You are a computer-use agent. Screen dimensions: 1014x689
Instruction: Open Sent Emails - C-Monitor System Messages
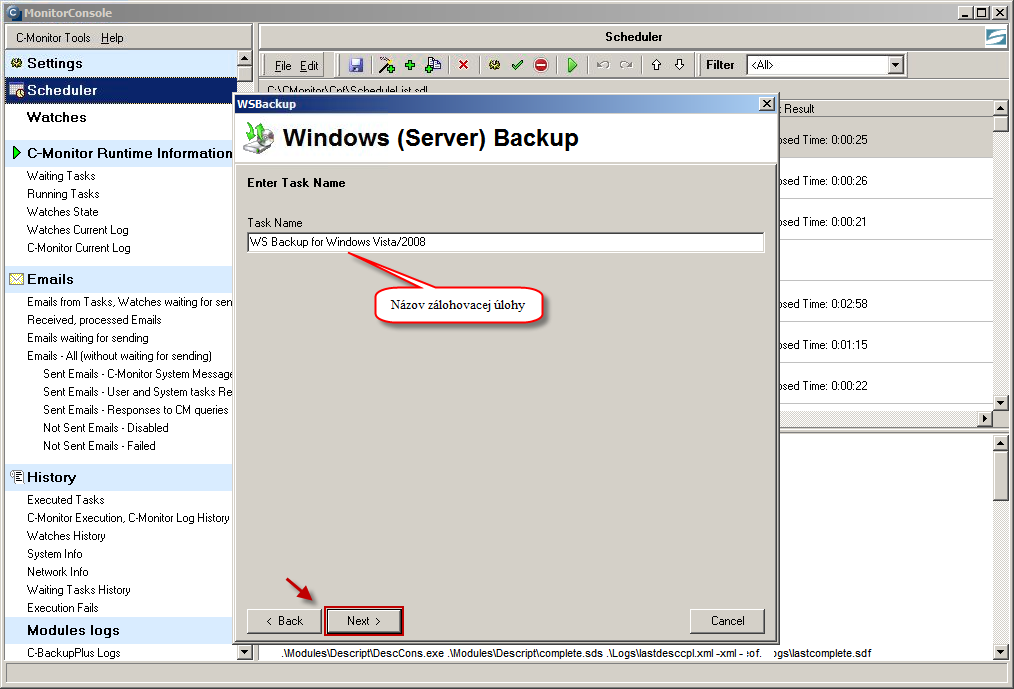138,375
